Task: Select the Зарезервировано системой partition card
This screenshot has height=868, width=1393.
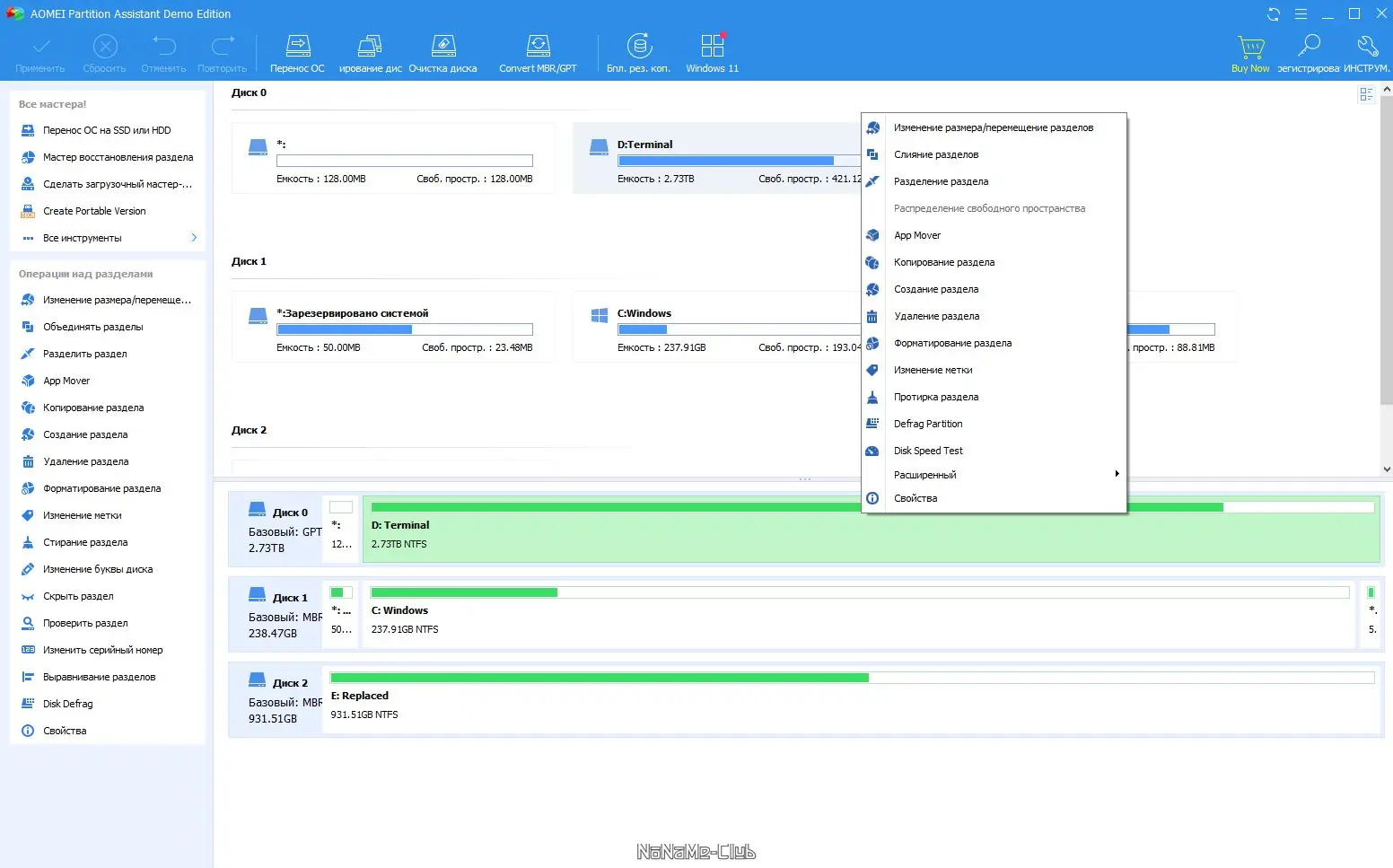Action: pos(393,327)
